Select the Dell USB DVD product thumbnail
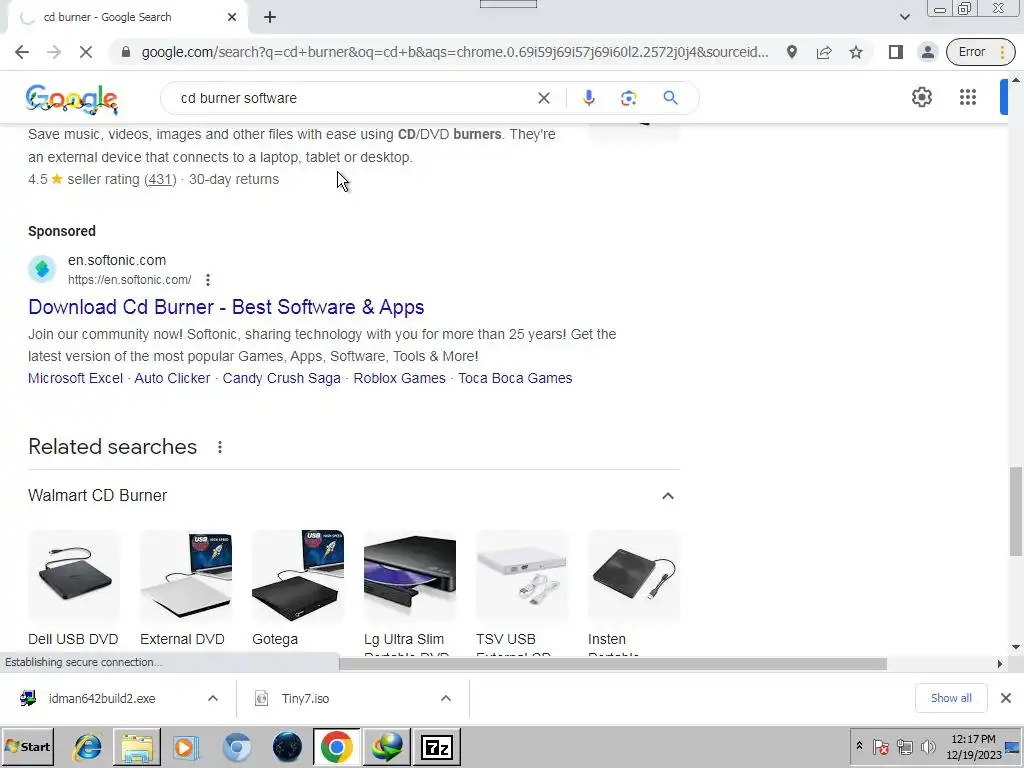 coord(74,576)
